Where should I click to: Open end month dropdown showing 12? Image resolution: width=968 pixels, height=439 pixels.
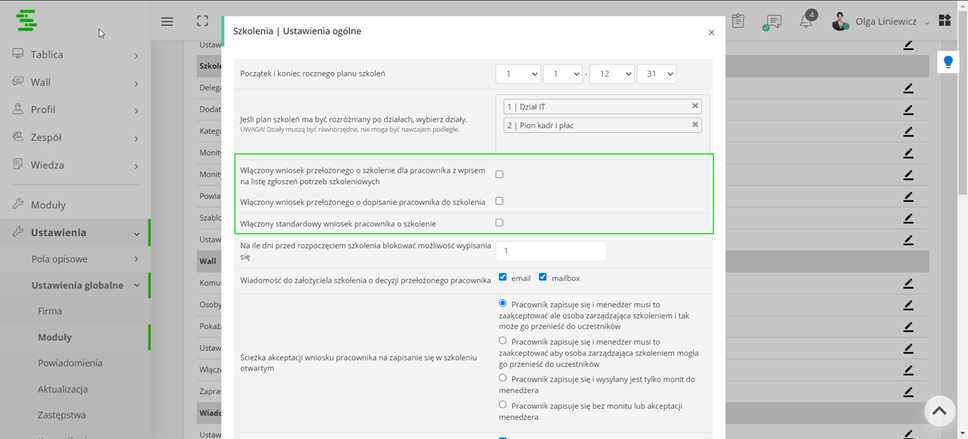pos(612,74)
